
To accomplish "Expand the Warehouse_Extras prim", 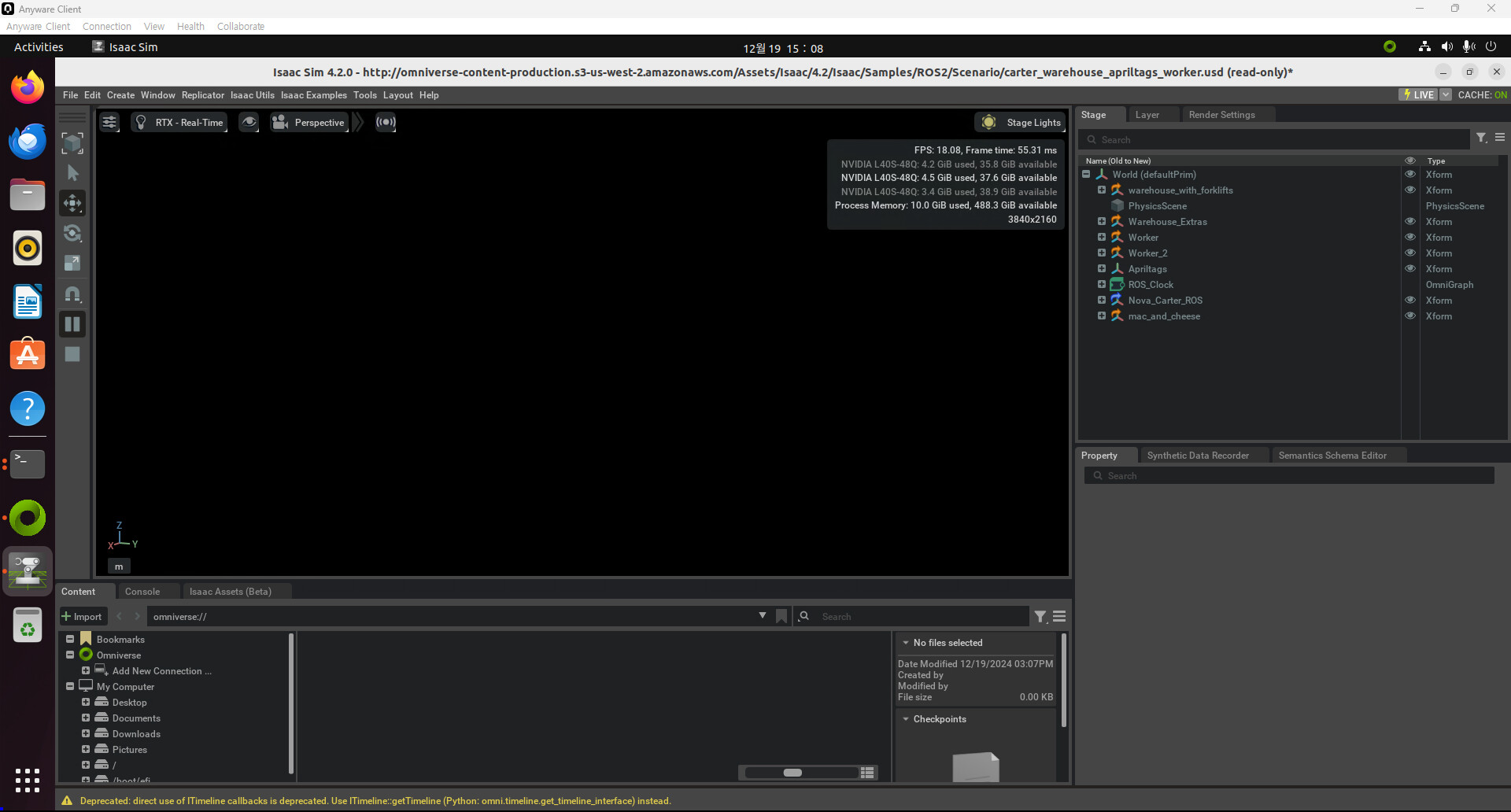I will pos(1102,222).
